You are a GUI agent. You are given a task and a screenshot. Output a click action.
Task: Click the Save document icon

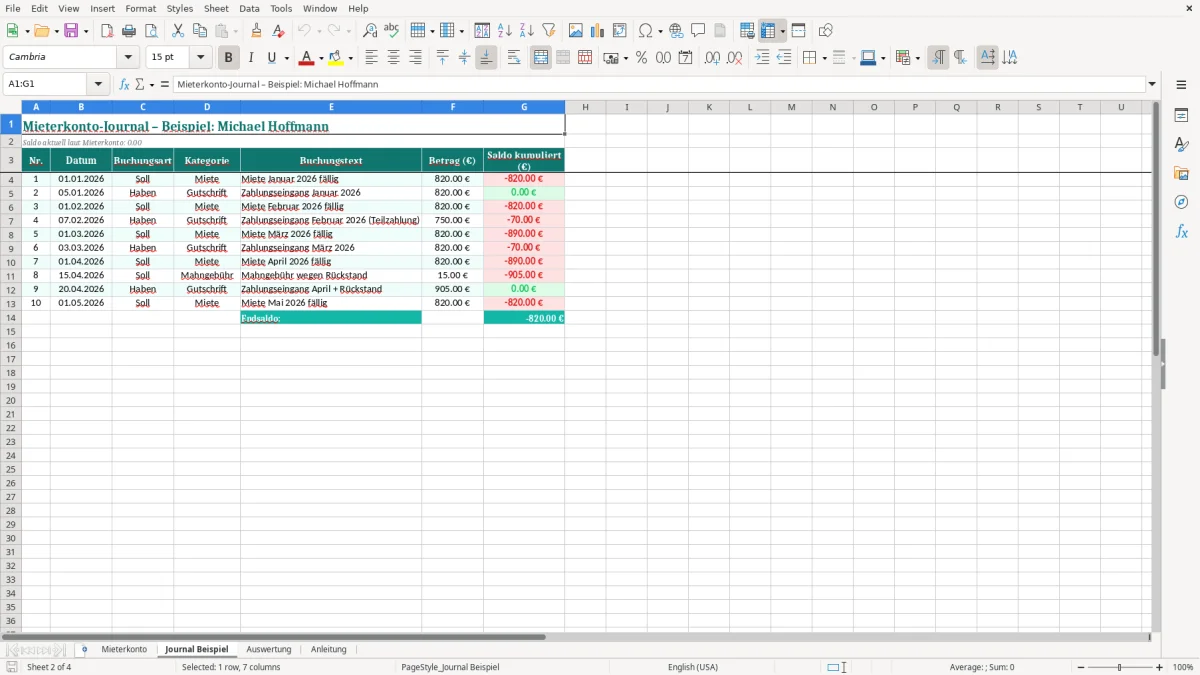tap(71, 31)
